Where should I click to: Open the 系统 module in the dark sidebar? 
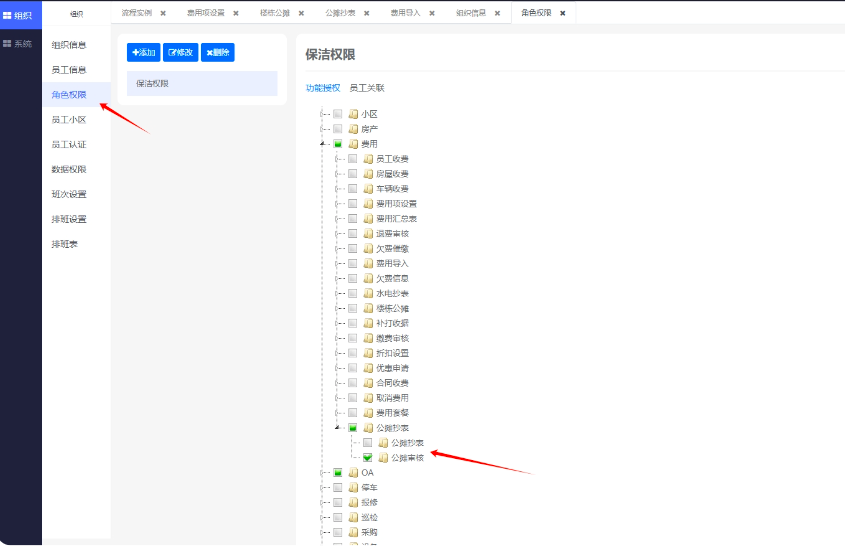point(17,44)
